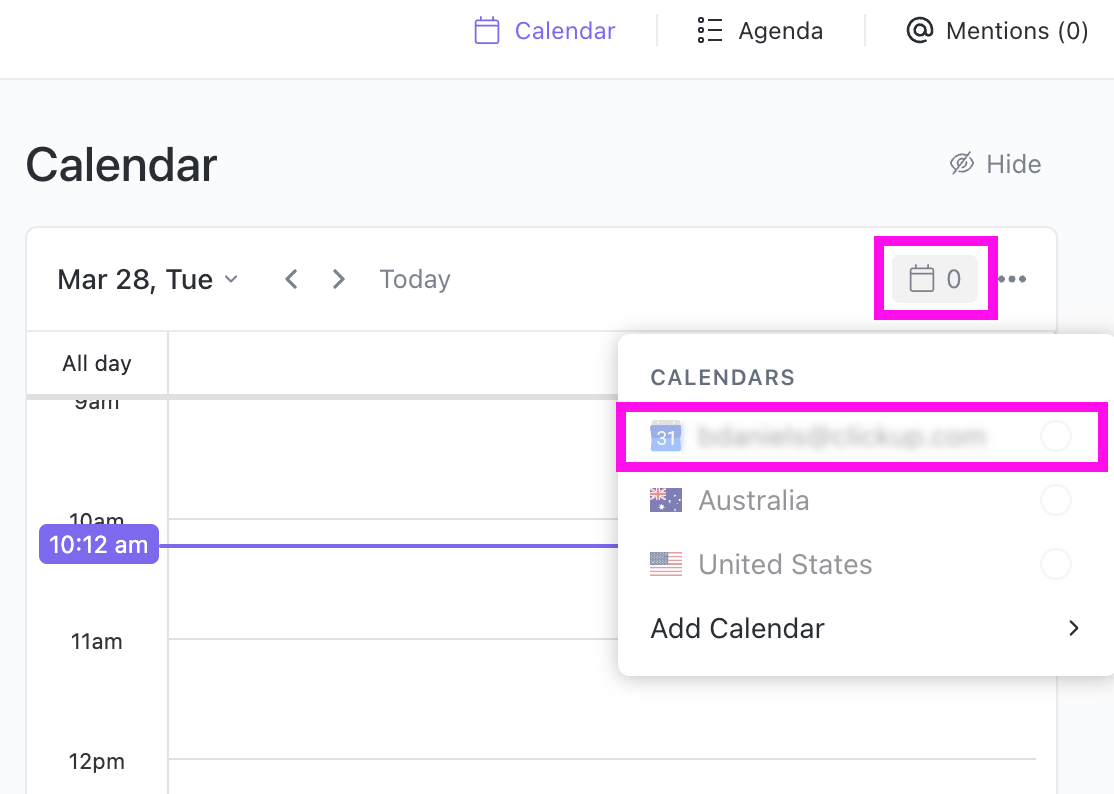This screenshot has height=794, width=1114.
Task: Open the calendar count button showing 0
Action: coord(935,279)
